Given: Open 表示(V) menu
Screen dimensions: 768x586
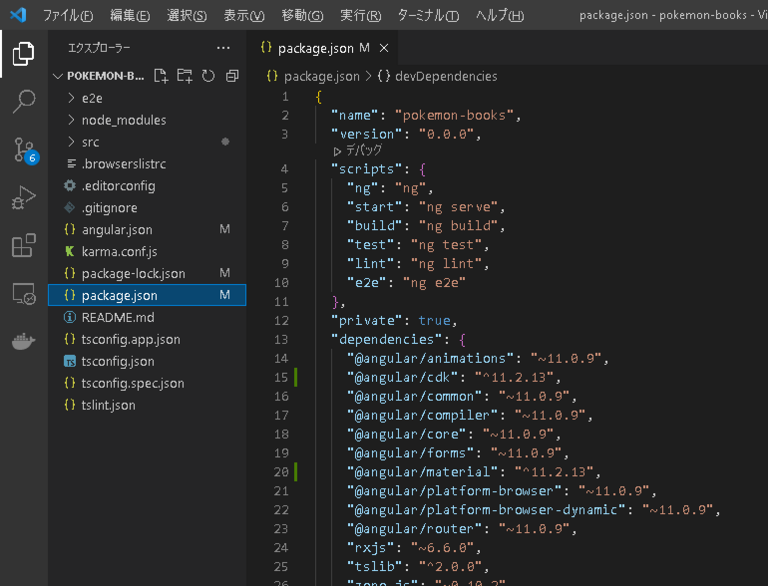Looking at the screenshot, I should [x=244, y=15].
